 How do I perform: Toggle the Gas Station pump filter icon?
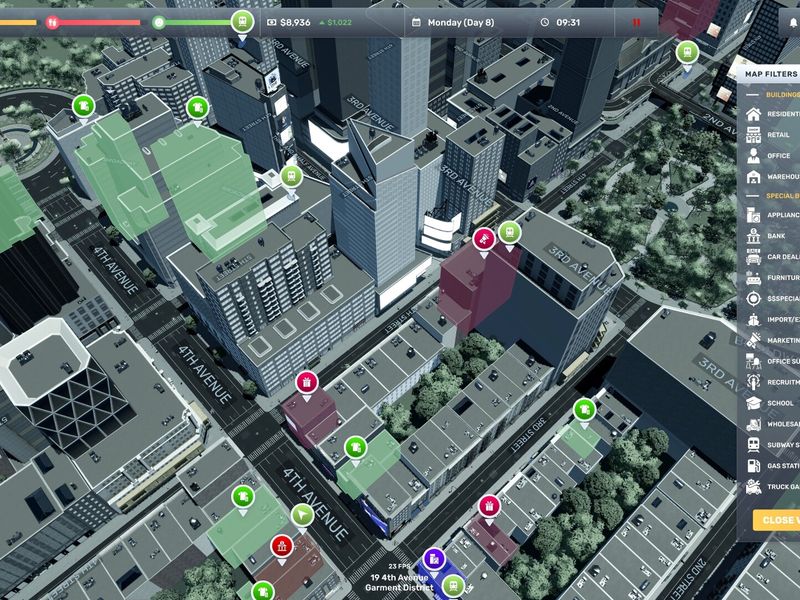pos(754,465)
